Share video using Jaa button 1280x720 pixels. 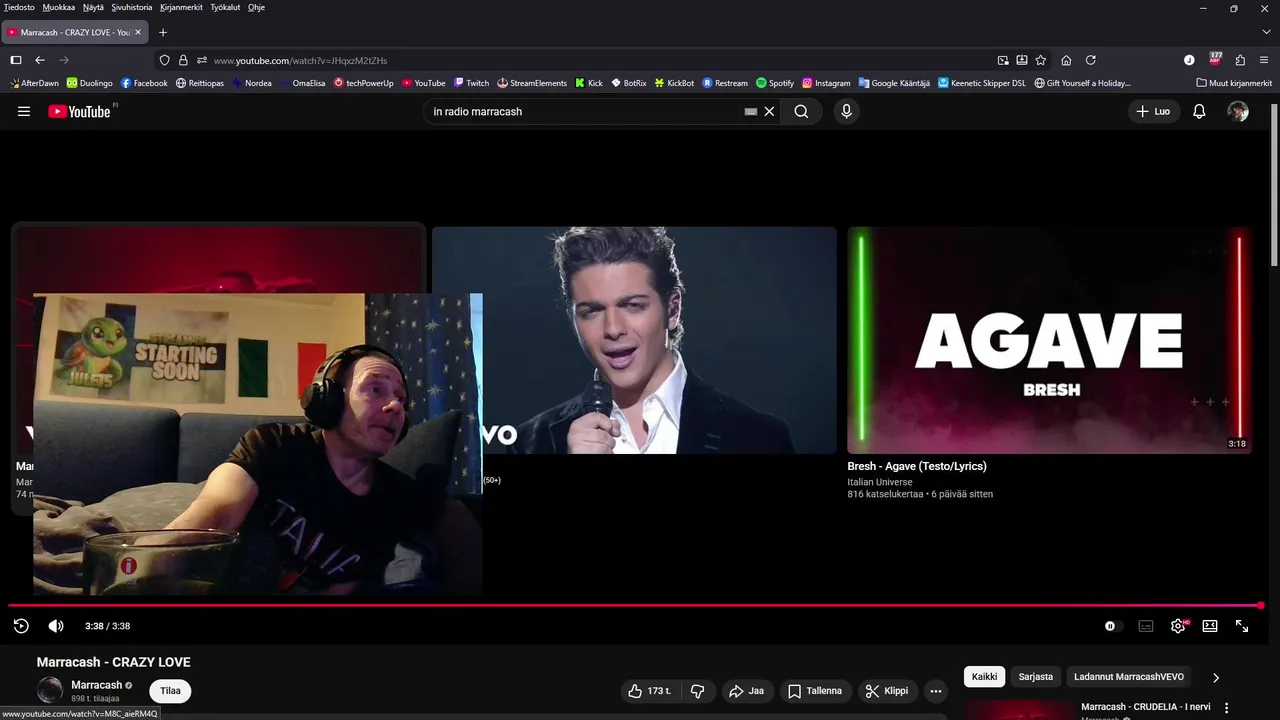747,691
